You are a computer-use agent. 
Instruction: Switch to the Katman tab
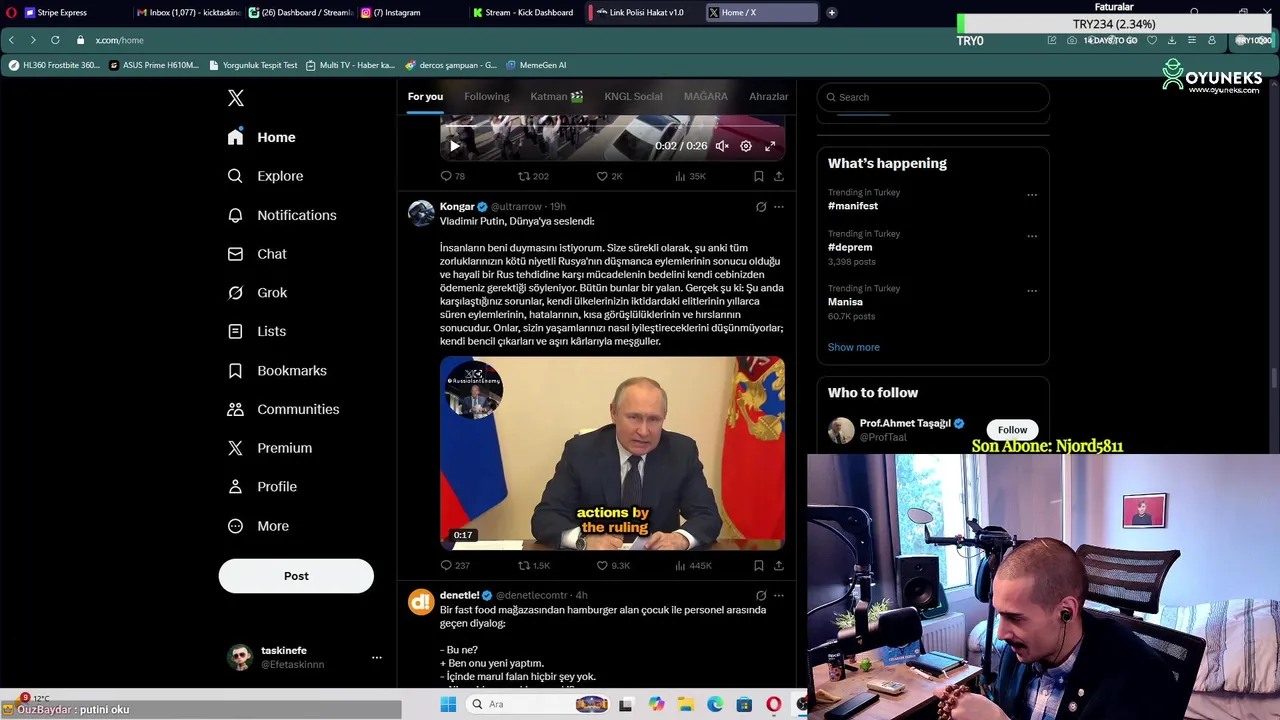[x=557, y=96]
